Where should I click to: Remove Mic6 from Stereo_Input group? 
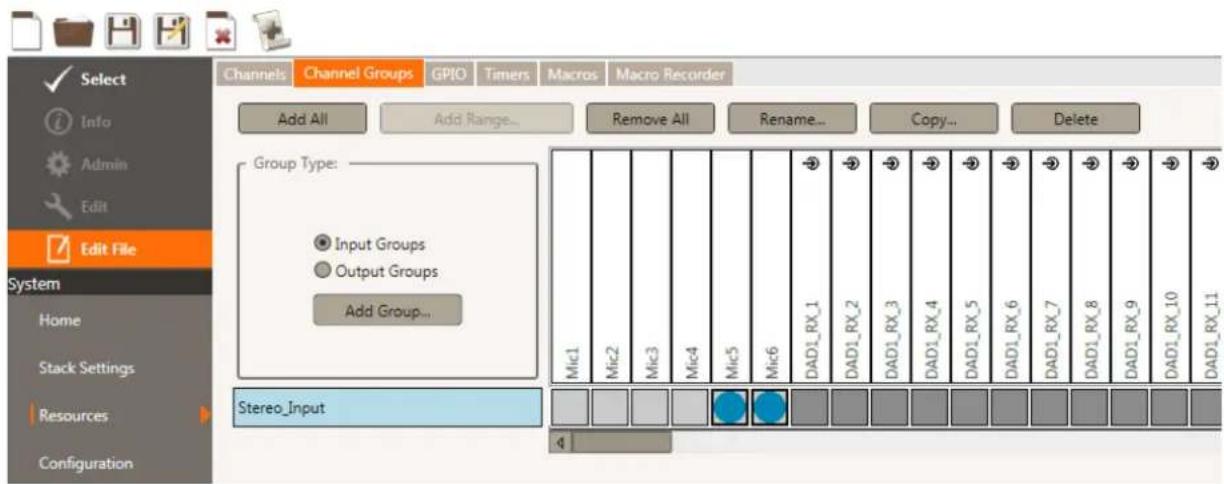(x=771, y=409)
